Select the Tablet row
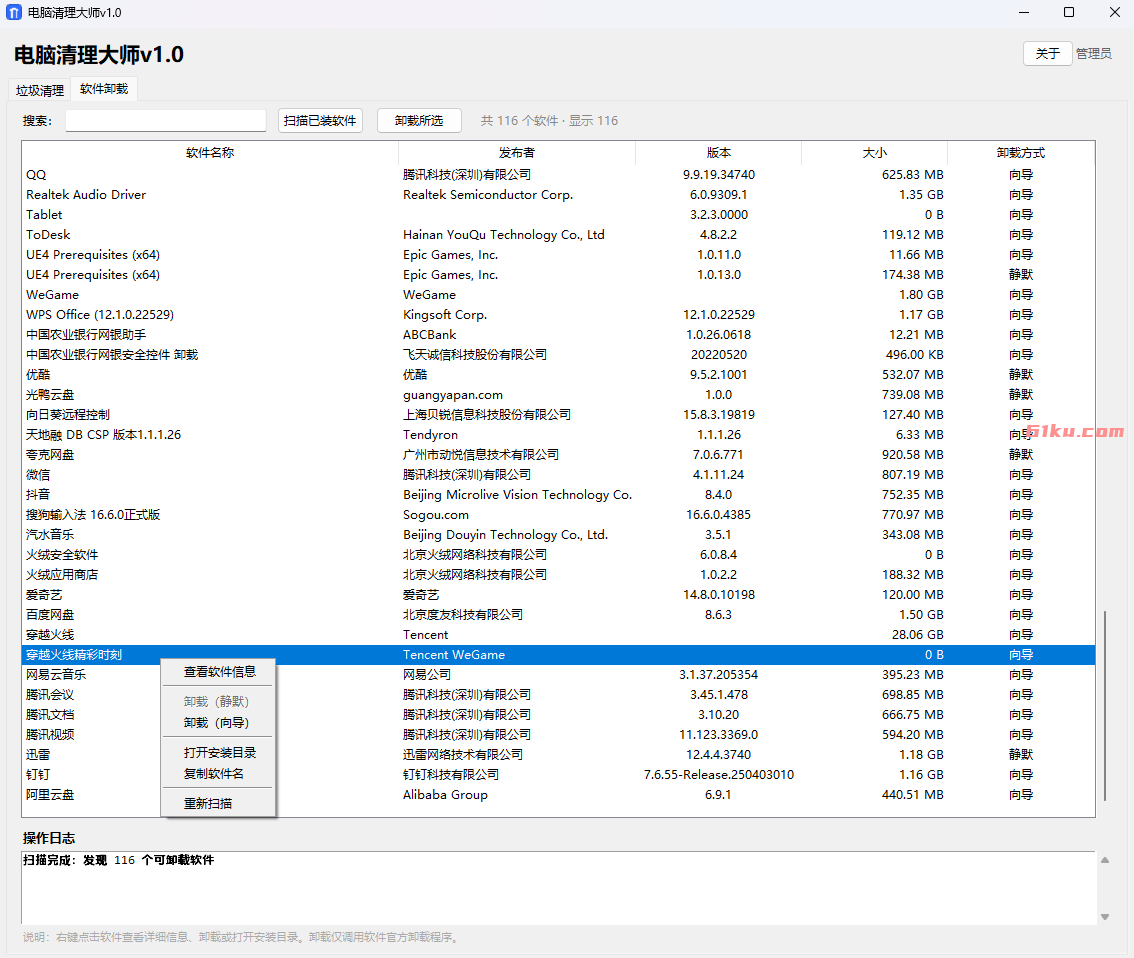The image size is (1134, 958). tap(558, 215)
